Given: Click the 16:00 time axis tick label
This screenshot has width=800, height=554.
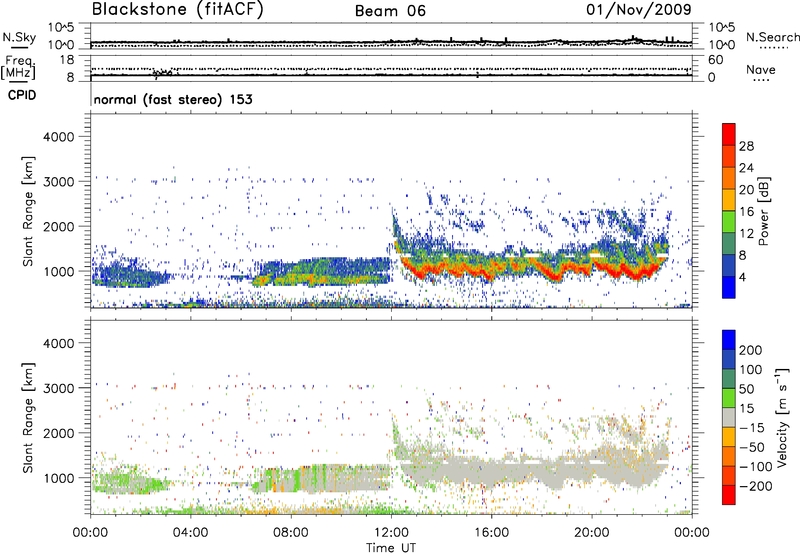Looking at the screenshot, I should click(x=491, y=533).
